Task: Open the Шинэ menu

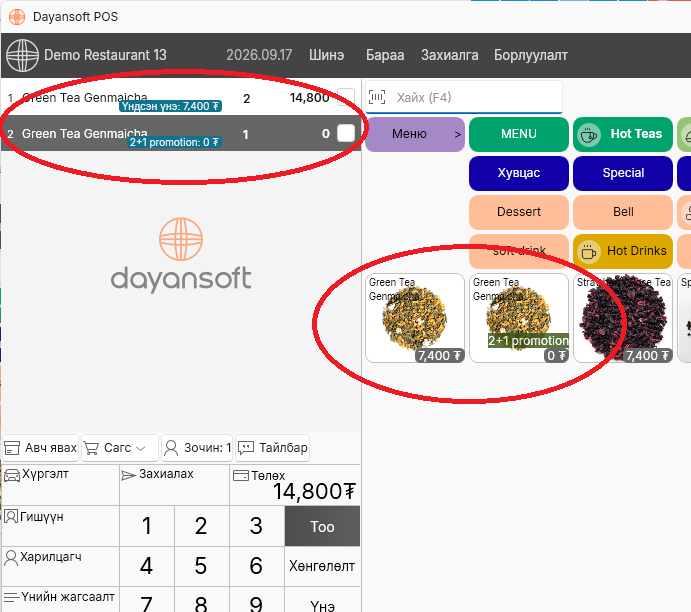Action: 327,55
